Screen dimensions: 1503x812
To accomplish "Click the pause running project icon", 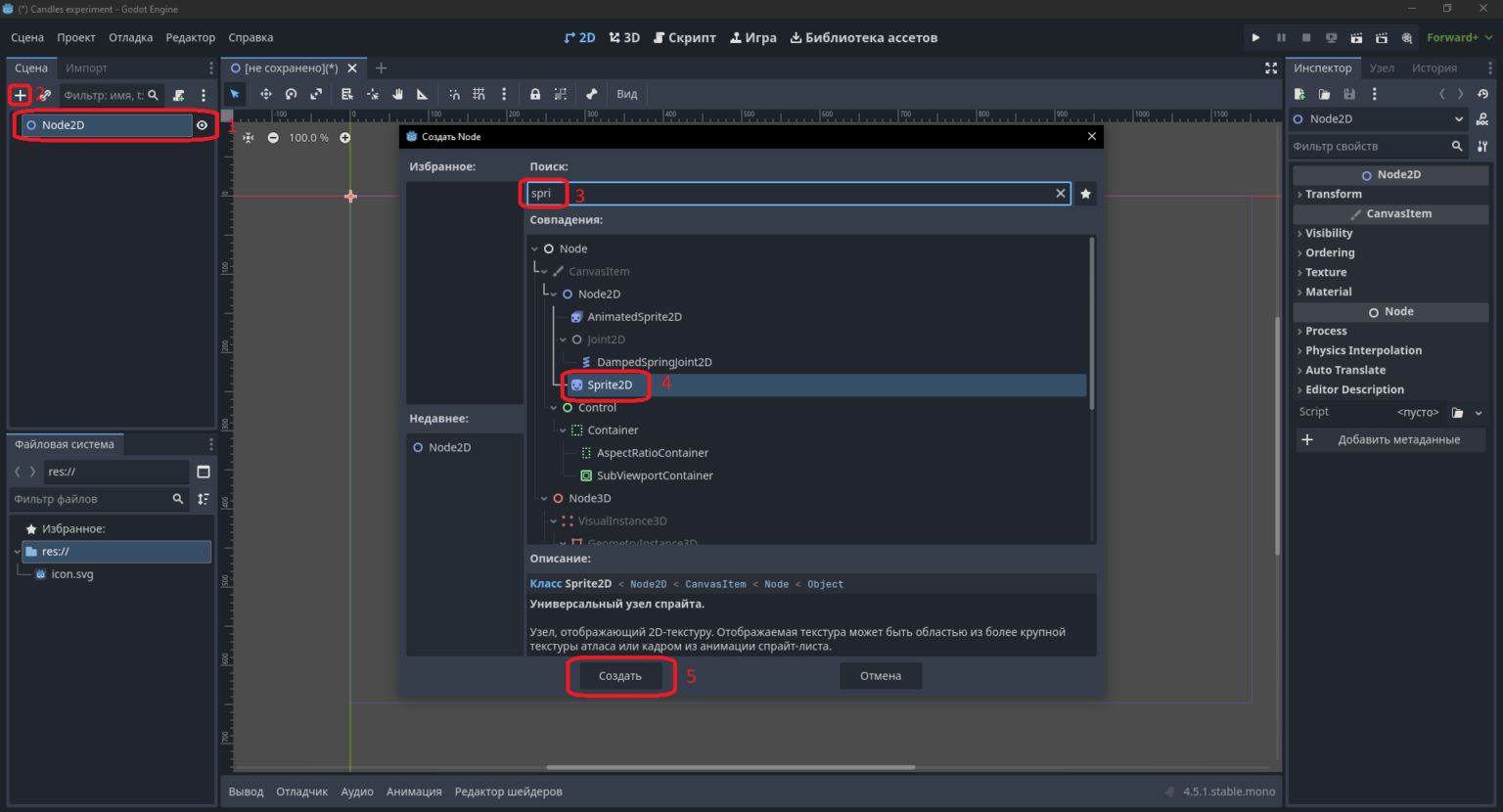I will coord(1281,37).
